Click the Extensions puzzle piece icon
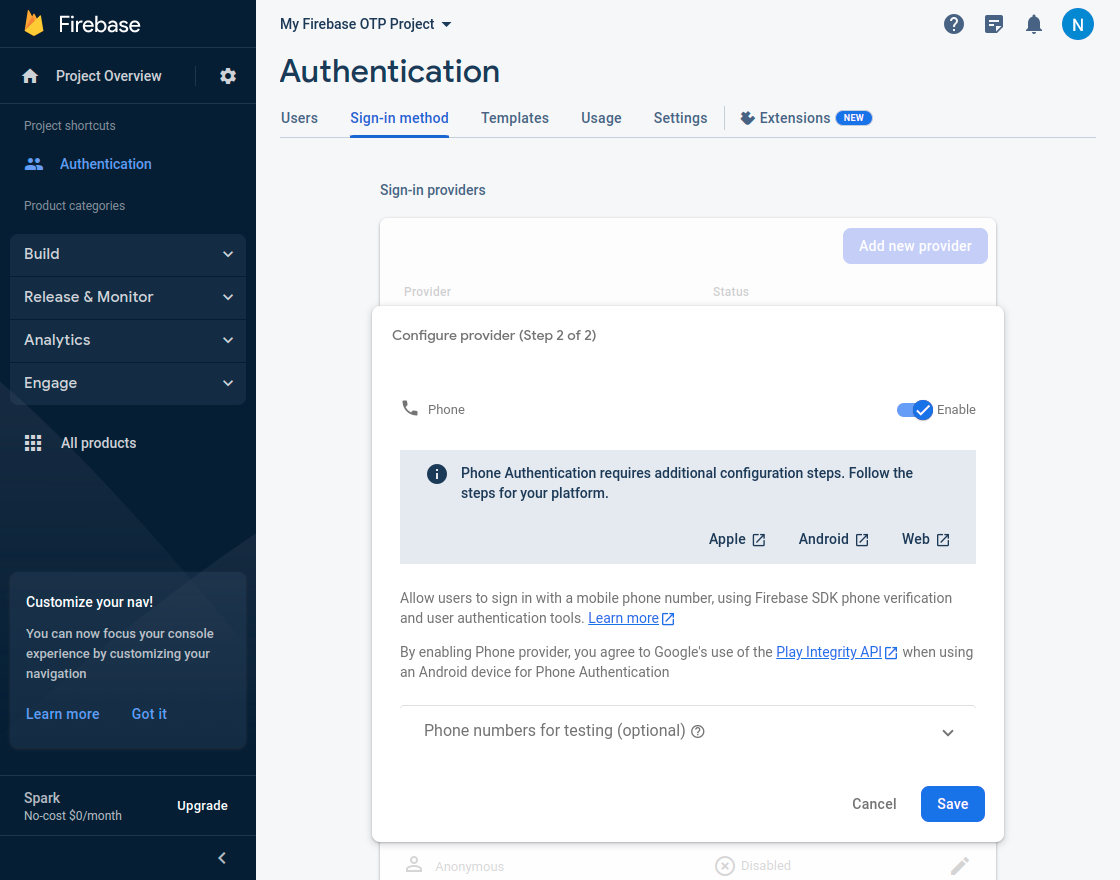The height and width of the screenshot is (880, 1120). click(748, 117)
